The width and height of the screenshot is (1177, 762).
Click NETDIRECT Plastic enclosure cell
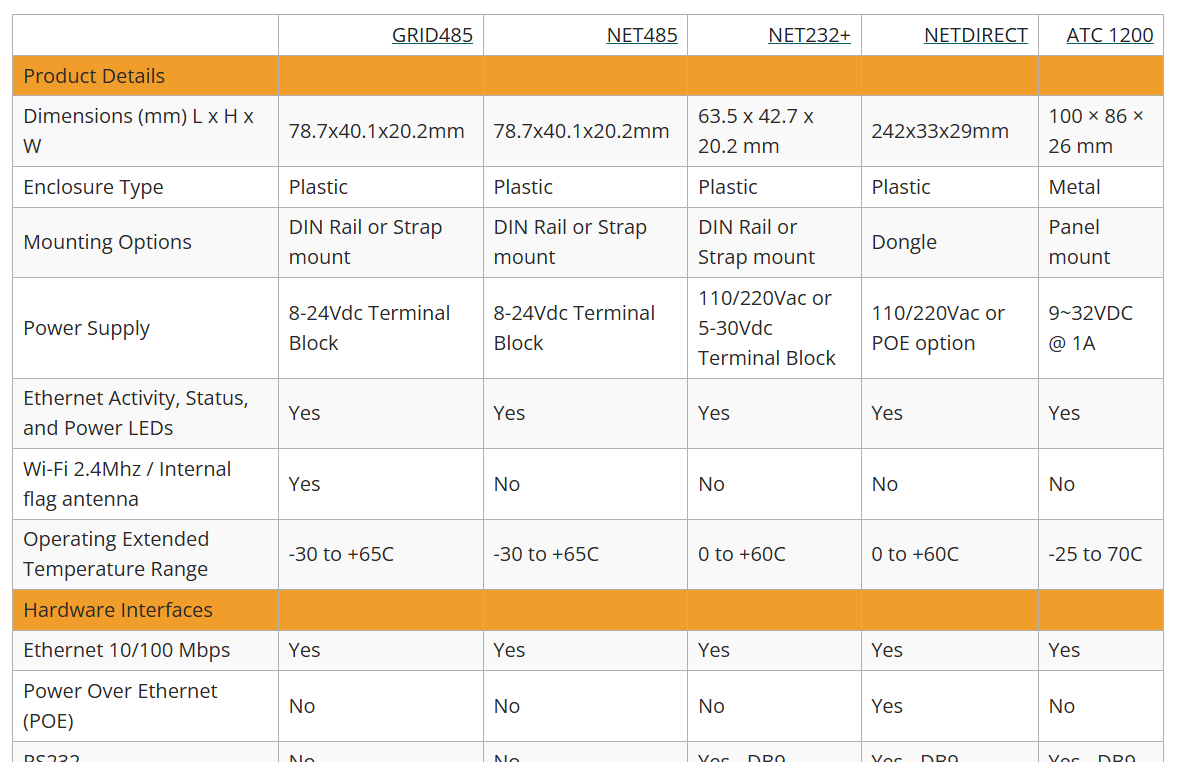tap(950, 187)
